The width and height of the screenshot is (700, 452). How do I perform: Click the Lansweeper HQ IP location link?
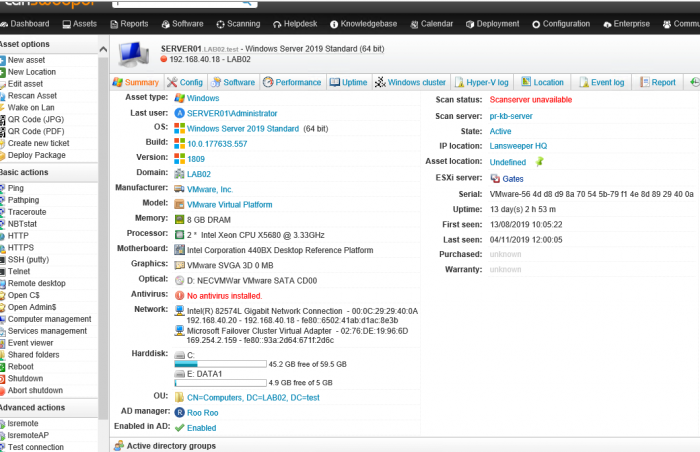[x=518, y=146]
